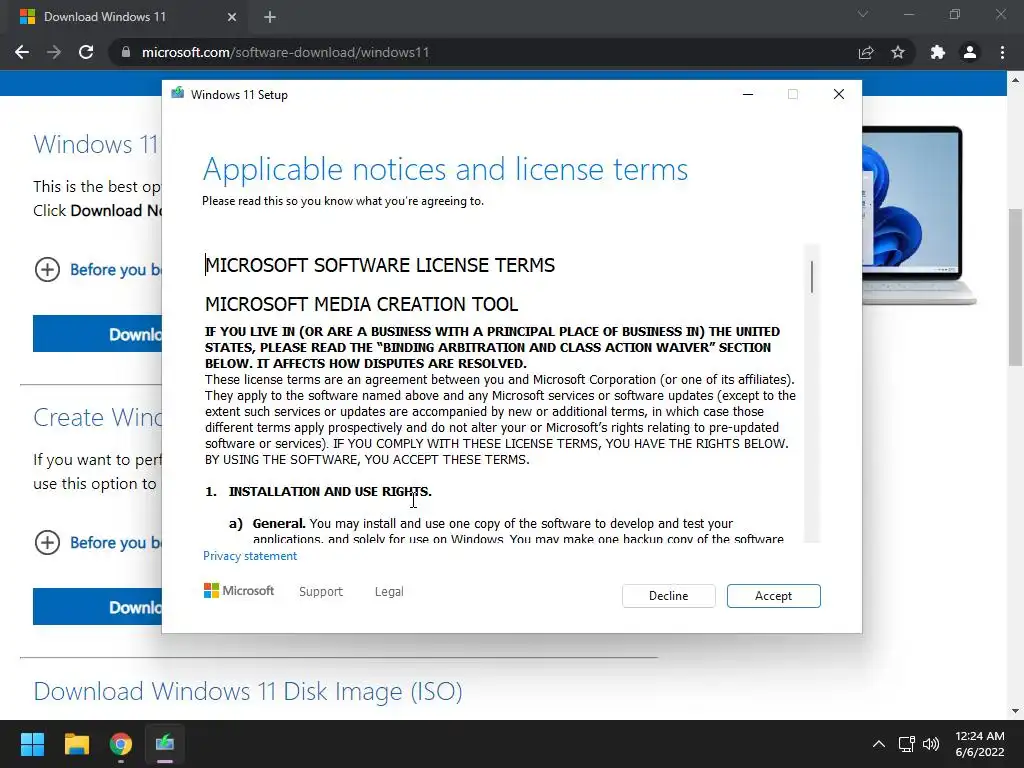
Task: Minimize the Windows 11 Setup window
Action: point(748,94)
